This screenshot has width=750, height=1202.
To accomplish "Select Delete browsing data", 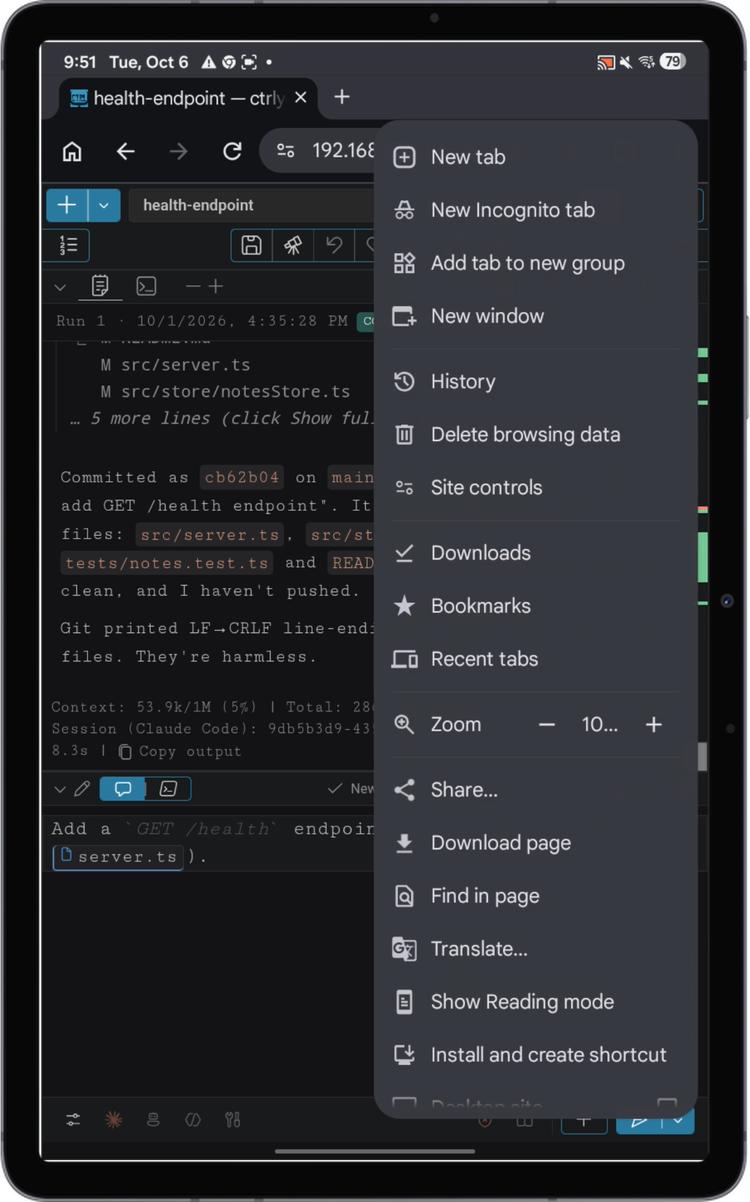I will [x=535, y=435].
